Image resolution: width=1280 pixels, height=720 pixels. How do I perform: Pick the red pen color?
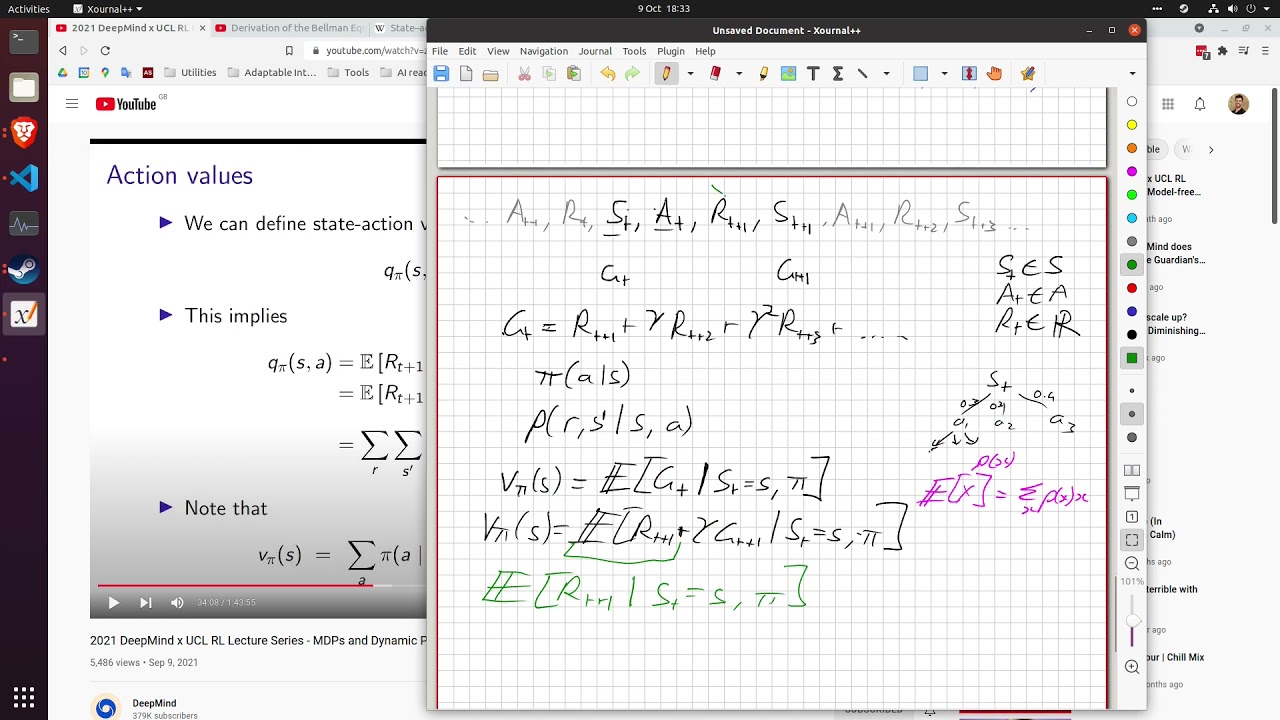[x=1132, y=288]
